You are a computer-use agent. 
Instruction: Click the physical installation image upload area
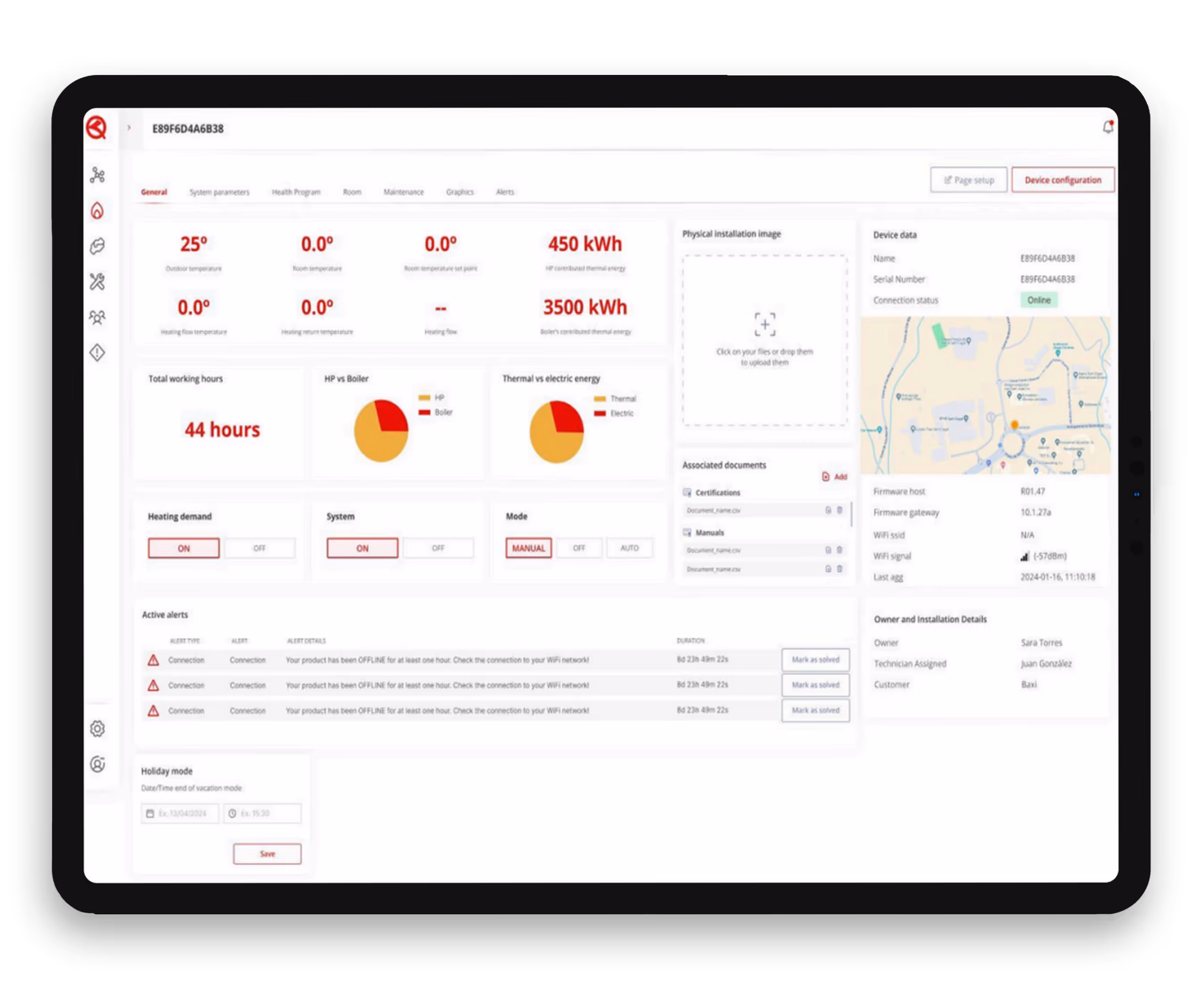pos(764,340)
